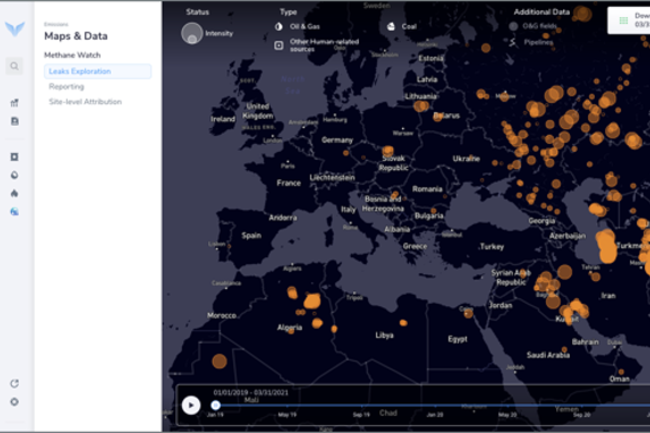Jump to Sep 20 on timeline
The height and width of the screenshot is (433, 650).
[x=582, y=415]
